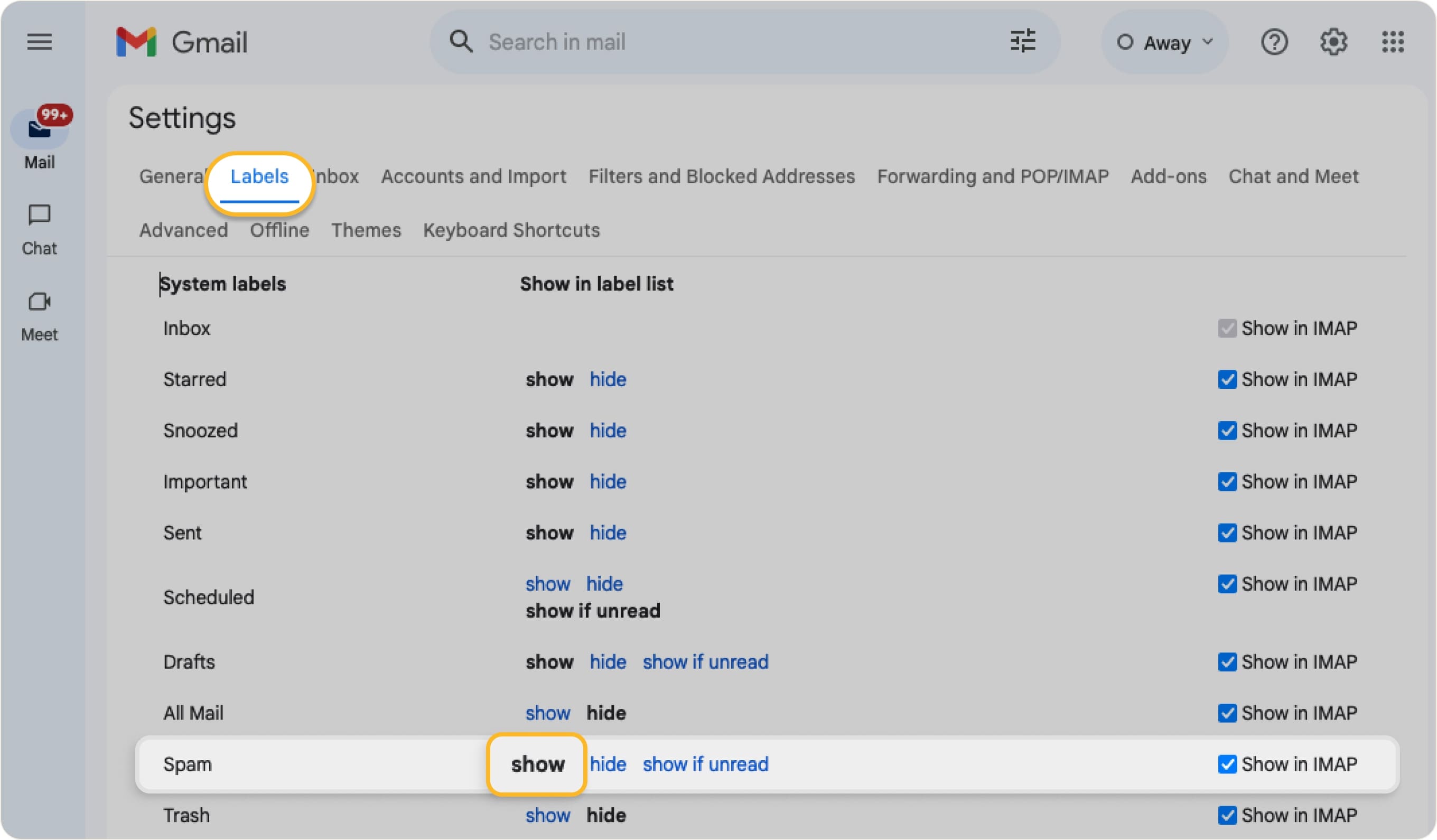Open advanced search options in the search bar
1437x840 pixels.
click(x=1023, y=41)
